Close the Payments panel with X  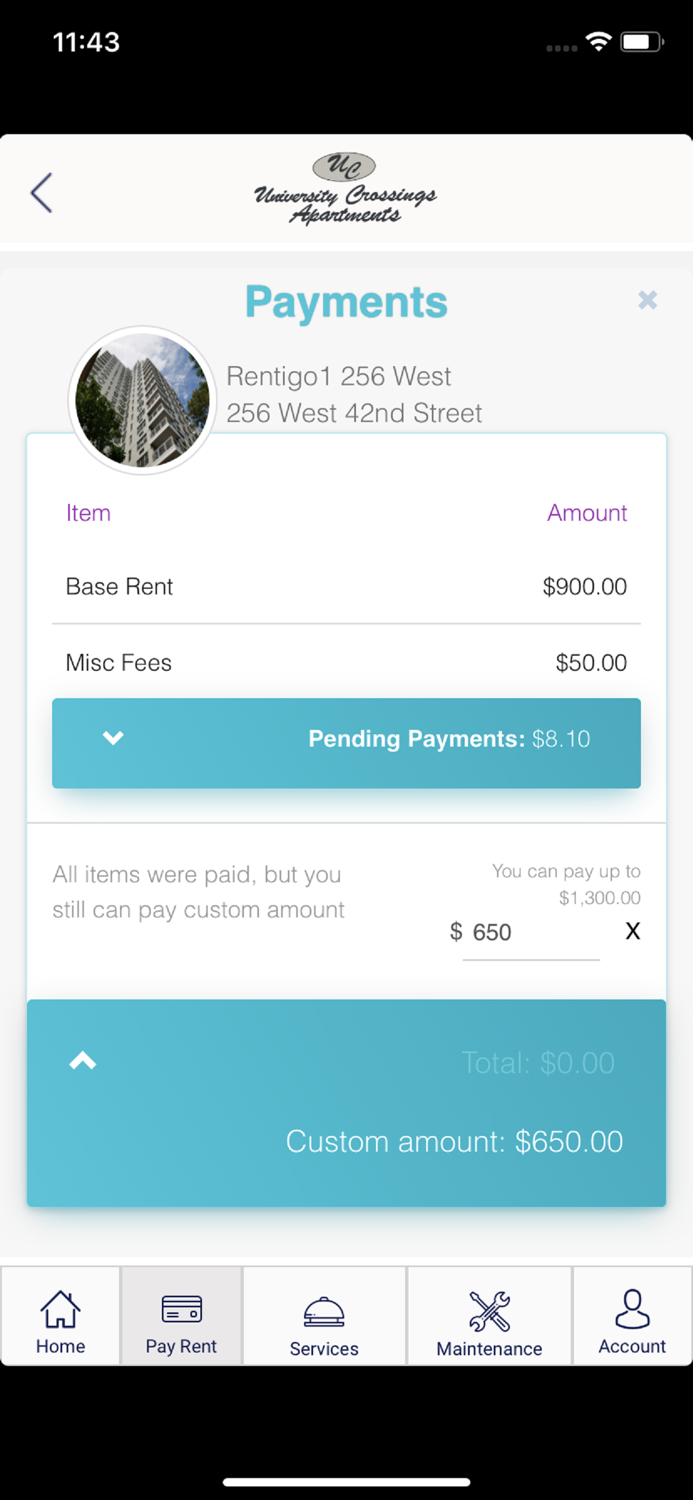pos(648,300)
